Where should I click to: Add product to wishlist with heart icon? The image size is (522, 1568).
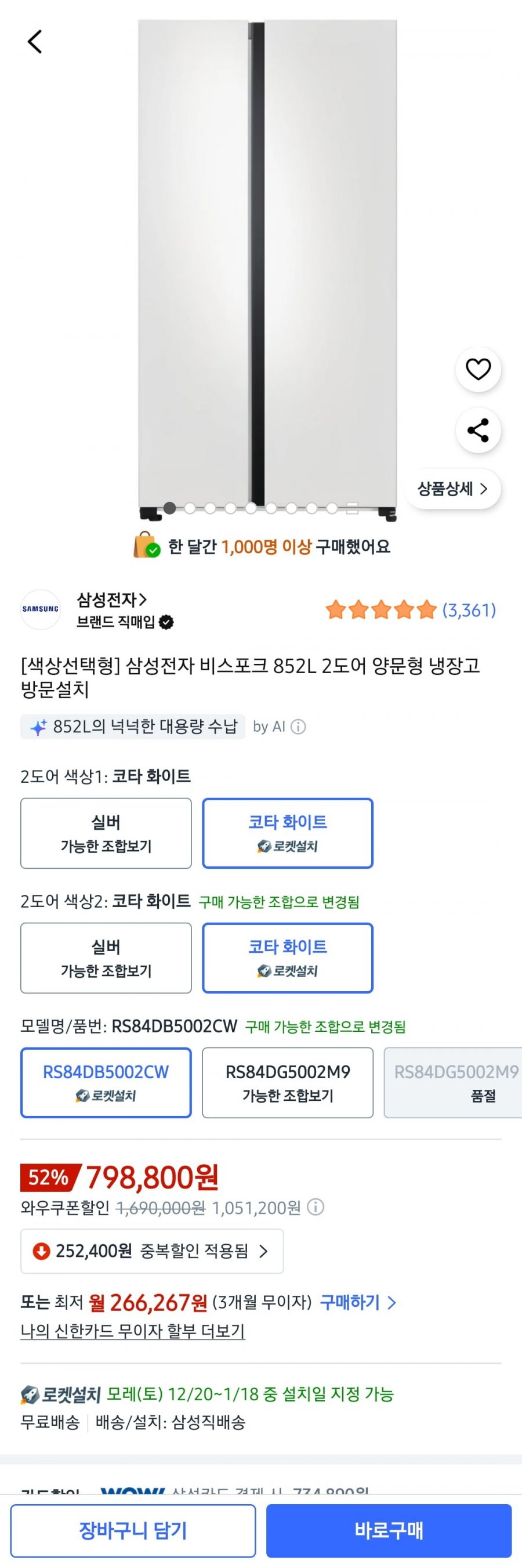(477, 369)
